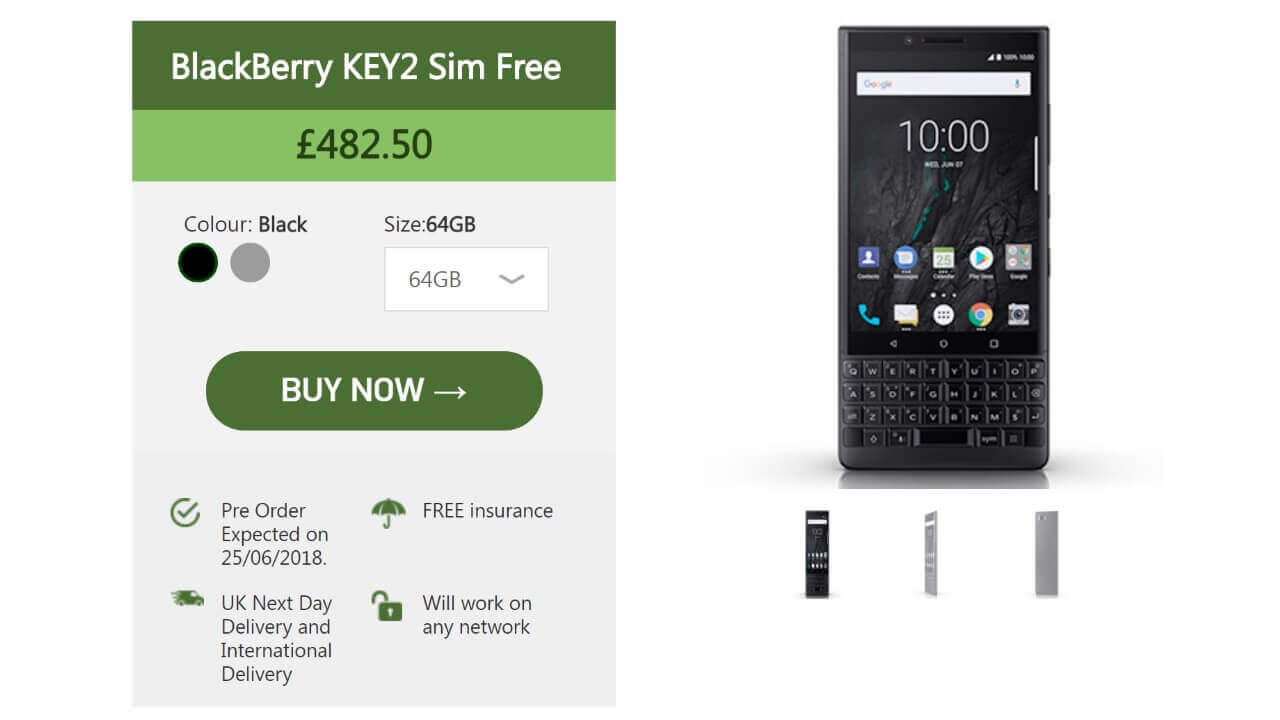
Task: Click the BUY NOW button
Action: click(374, 390)
